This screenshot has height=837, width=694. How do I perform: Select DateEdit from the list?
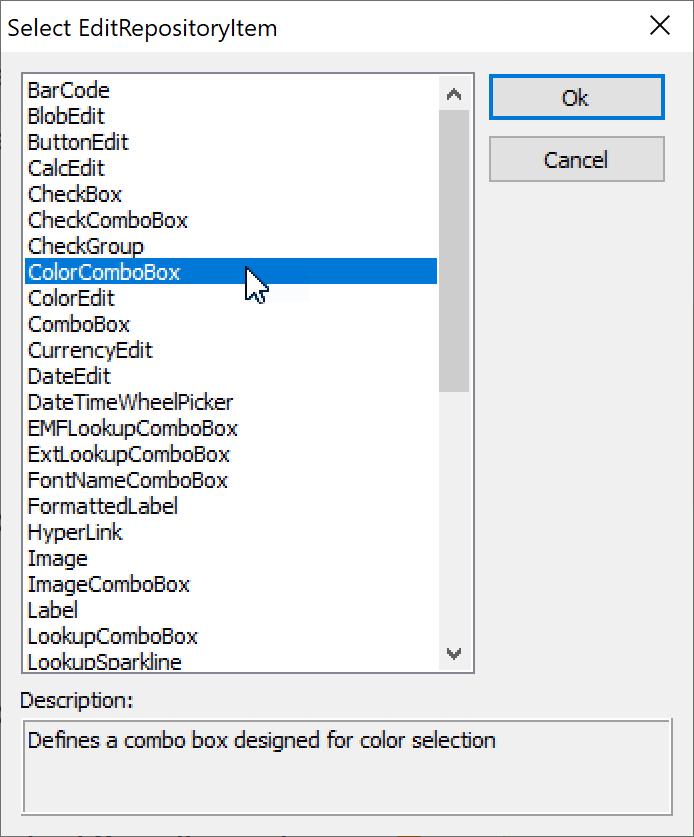point(69,377)
